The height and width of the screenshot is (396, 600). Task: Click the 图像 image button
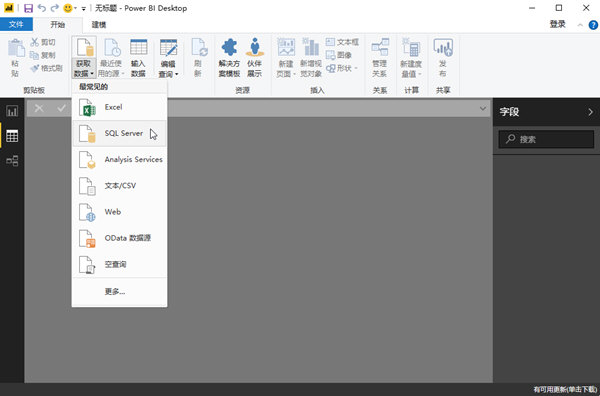pos(339,55)
